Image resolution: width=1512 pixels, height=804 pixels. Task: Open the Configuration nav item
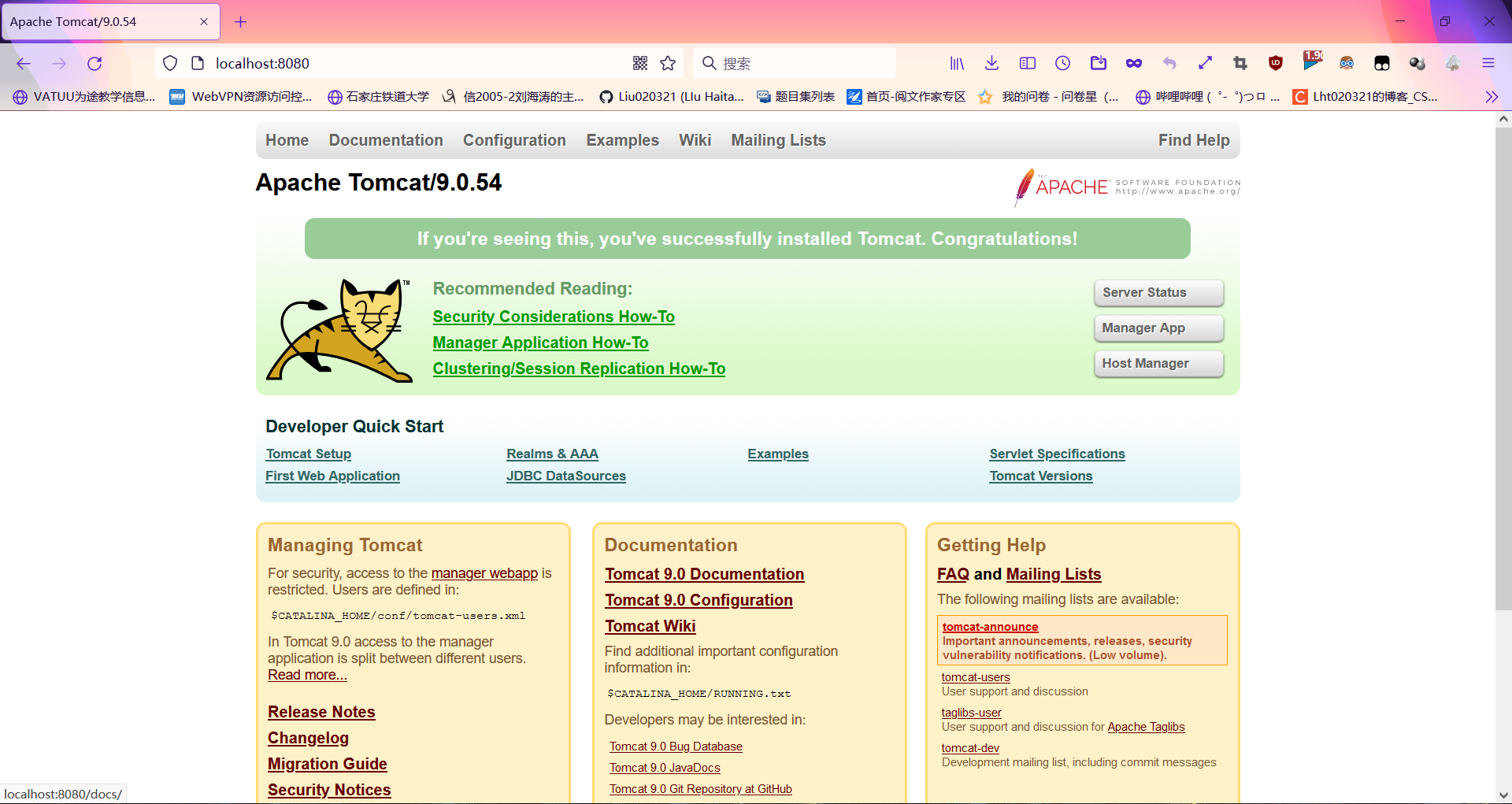(514, 140)
